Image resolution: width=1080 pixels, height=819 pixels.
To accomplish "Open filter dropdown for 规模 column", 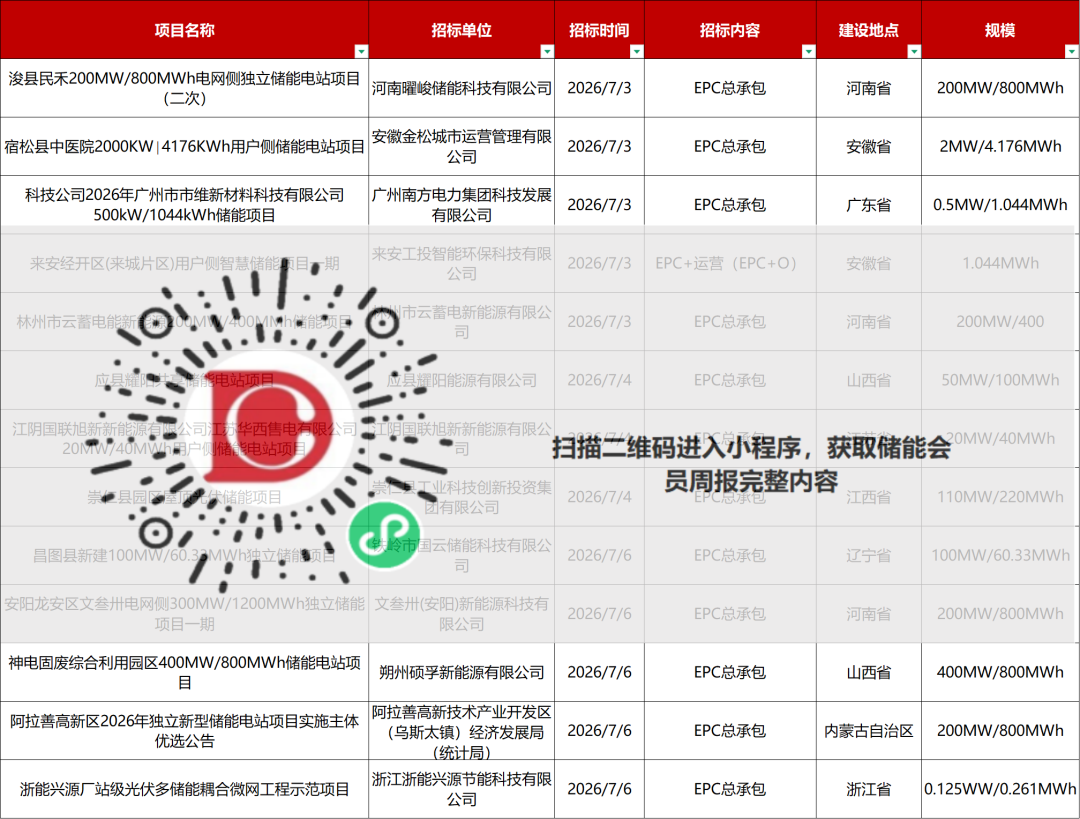I will click(1071, 52).
